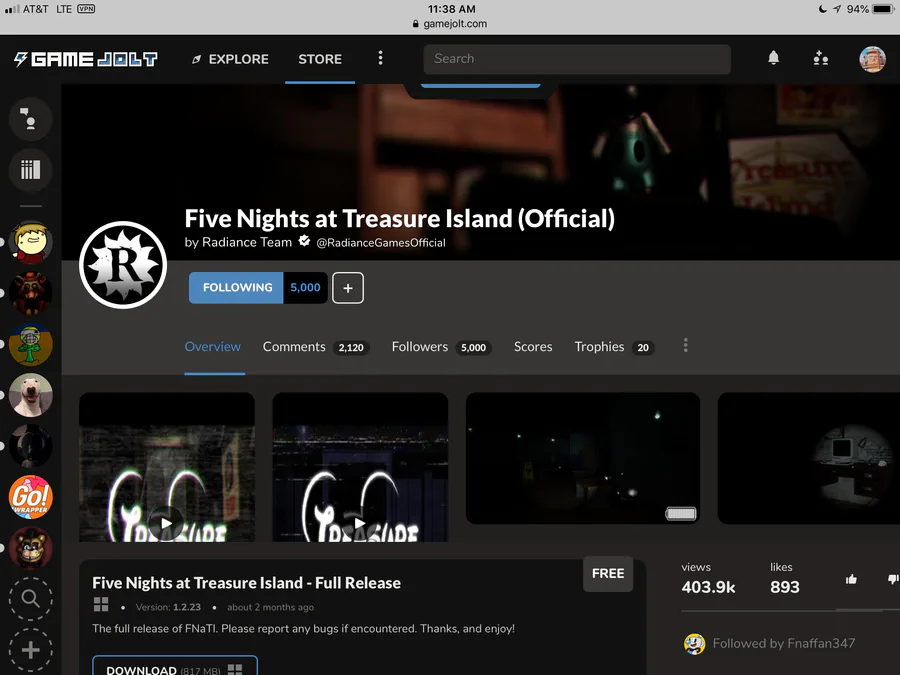This screenshot has height=675, width=900.
Task: Open the office computer screenshot thumbnail
Action: tap(809, 458)
